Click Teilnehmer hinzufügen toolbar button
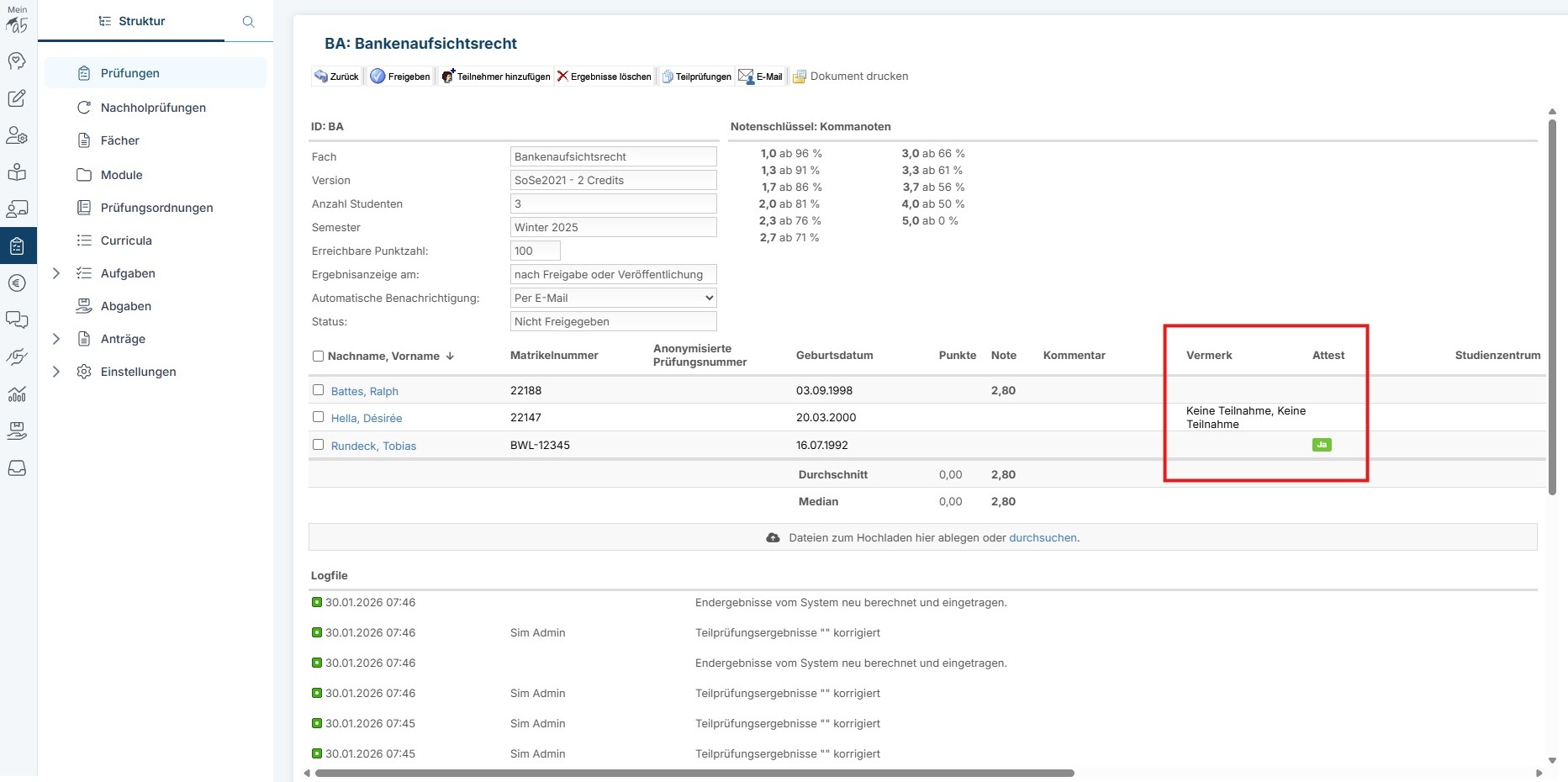Viewport: 1568px width, 782px height. 495,77
